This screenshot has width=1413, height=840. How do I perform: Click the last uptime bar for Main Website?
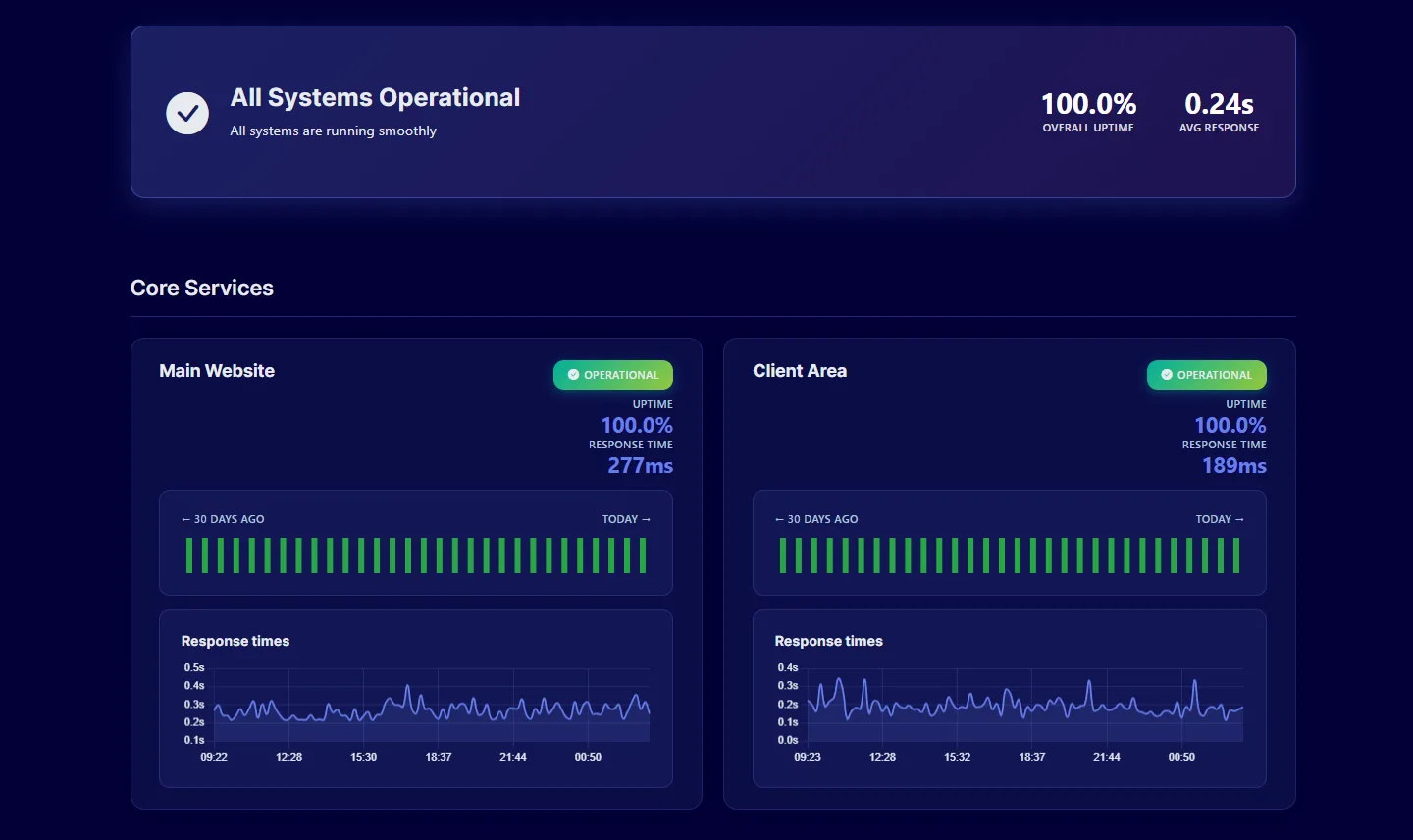point(643,555)
